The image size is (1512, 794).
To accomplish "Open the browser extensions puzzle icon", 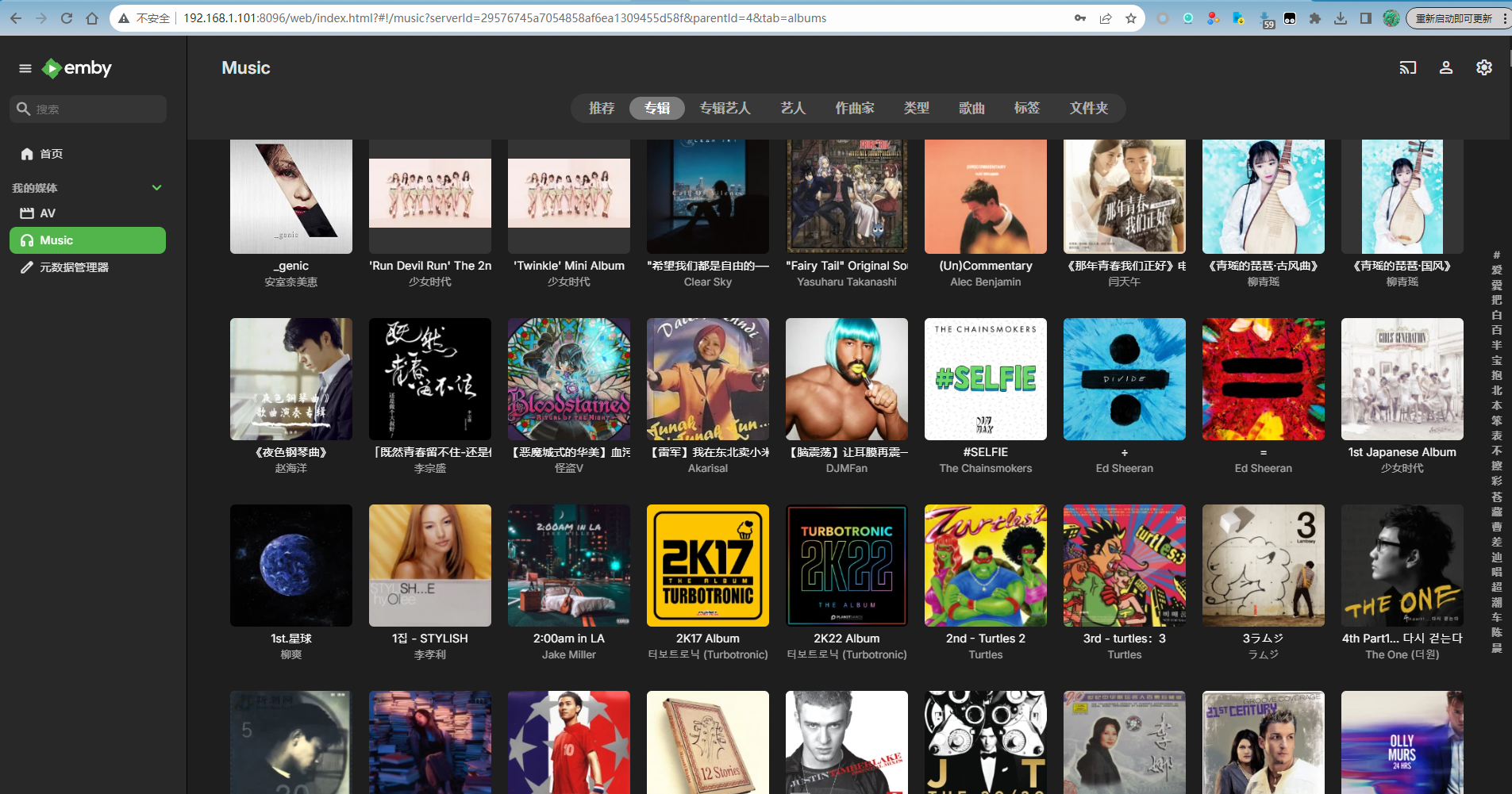I will (x=1315, y=18).
